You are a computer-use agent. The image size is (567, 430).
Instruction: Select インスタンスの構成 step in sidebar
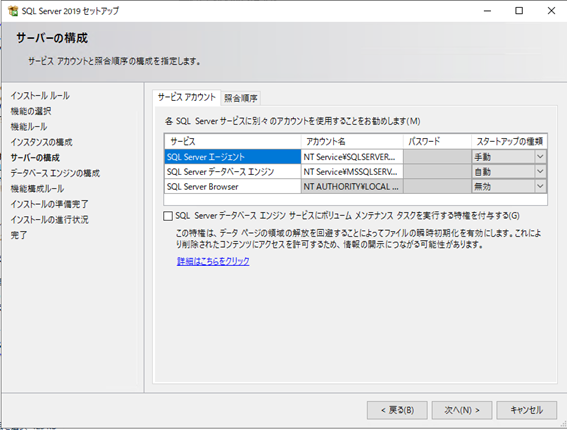click(41, 142)
